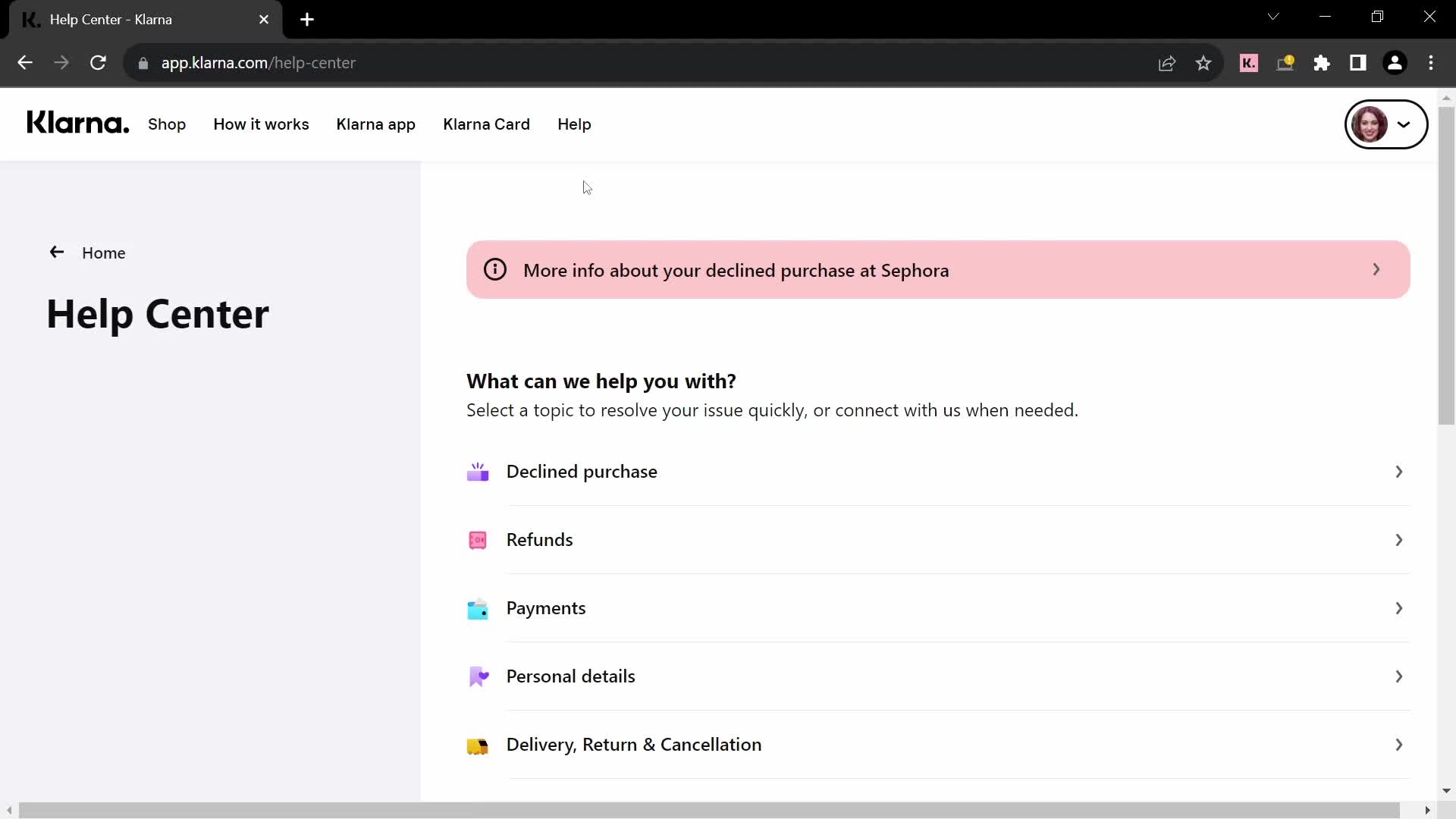Click the left arrow beside Home
The image size is (1456, 819).
click(57, 252)
